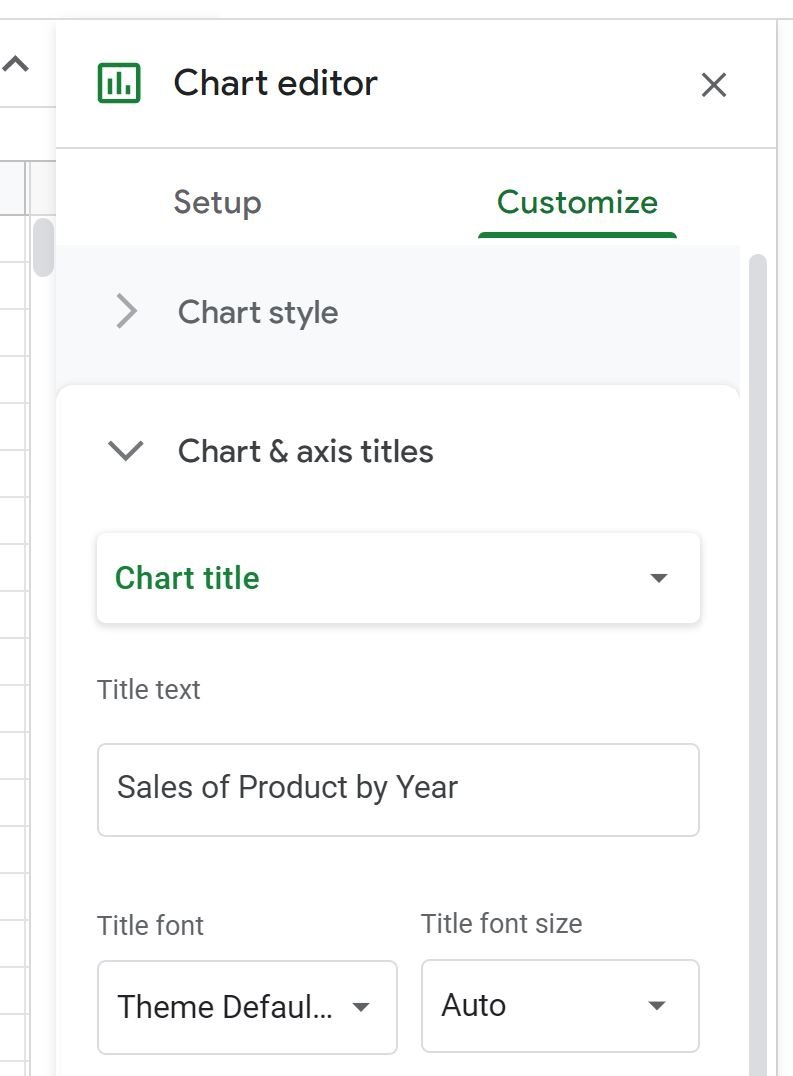The width and height of the screenshot is (793, 1076).
Task: Click the Chart title dropdown arrow
Action: (x=659, y=578)
